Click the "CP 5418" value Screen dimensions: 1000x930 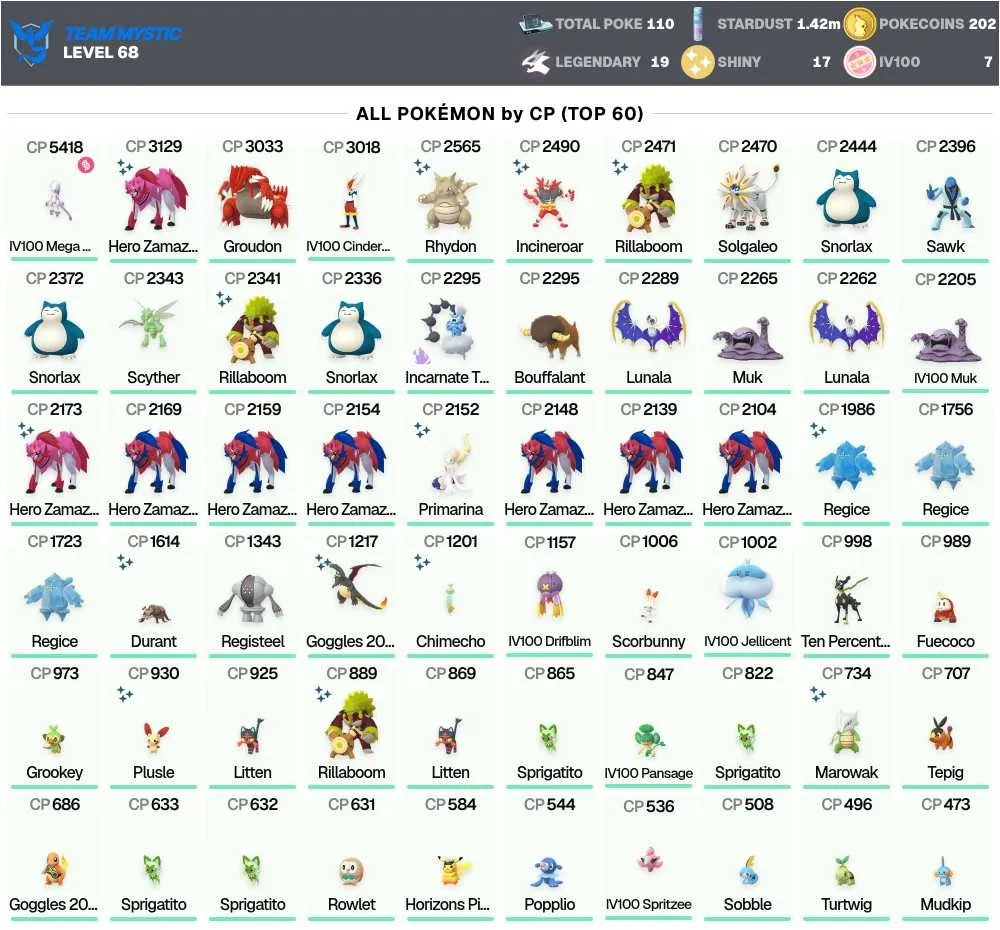(55, 147)
